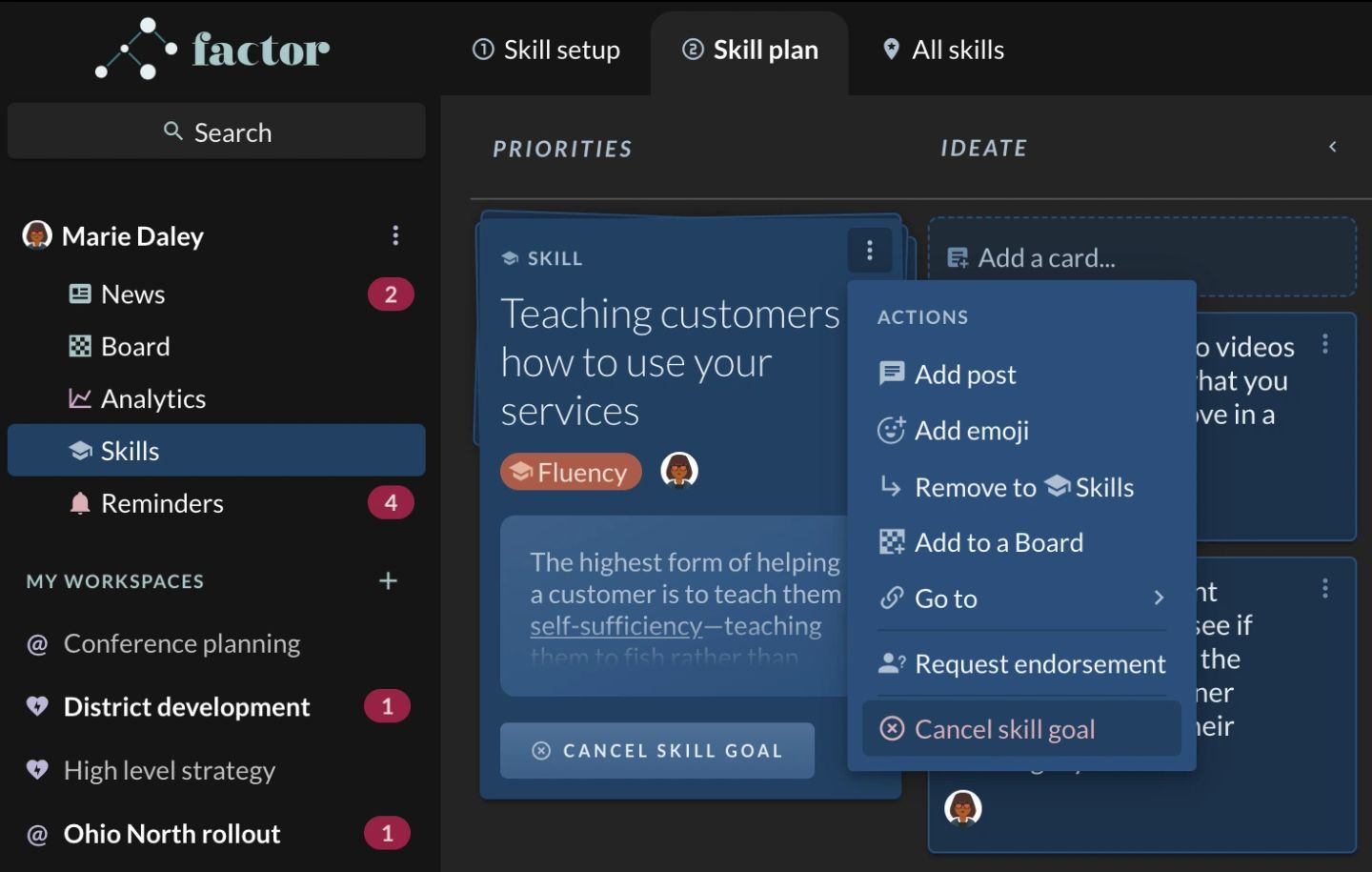Select Skills in the sidebar

pos(216,450)
